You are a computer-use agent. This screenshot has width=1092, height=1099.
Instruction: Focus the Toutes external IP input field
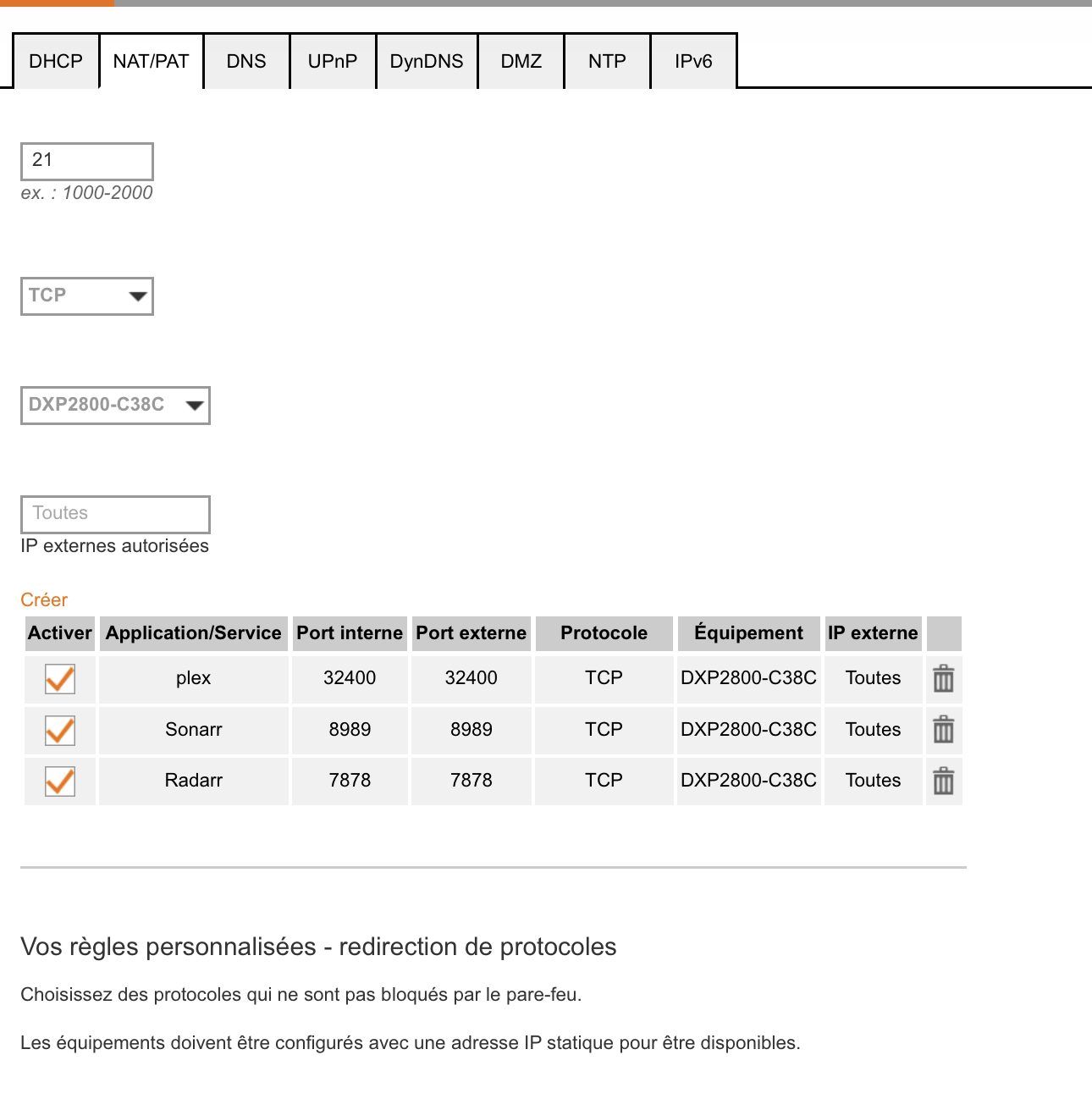(x=115, y=514)
